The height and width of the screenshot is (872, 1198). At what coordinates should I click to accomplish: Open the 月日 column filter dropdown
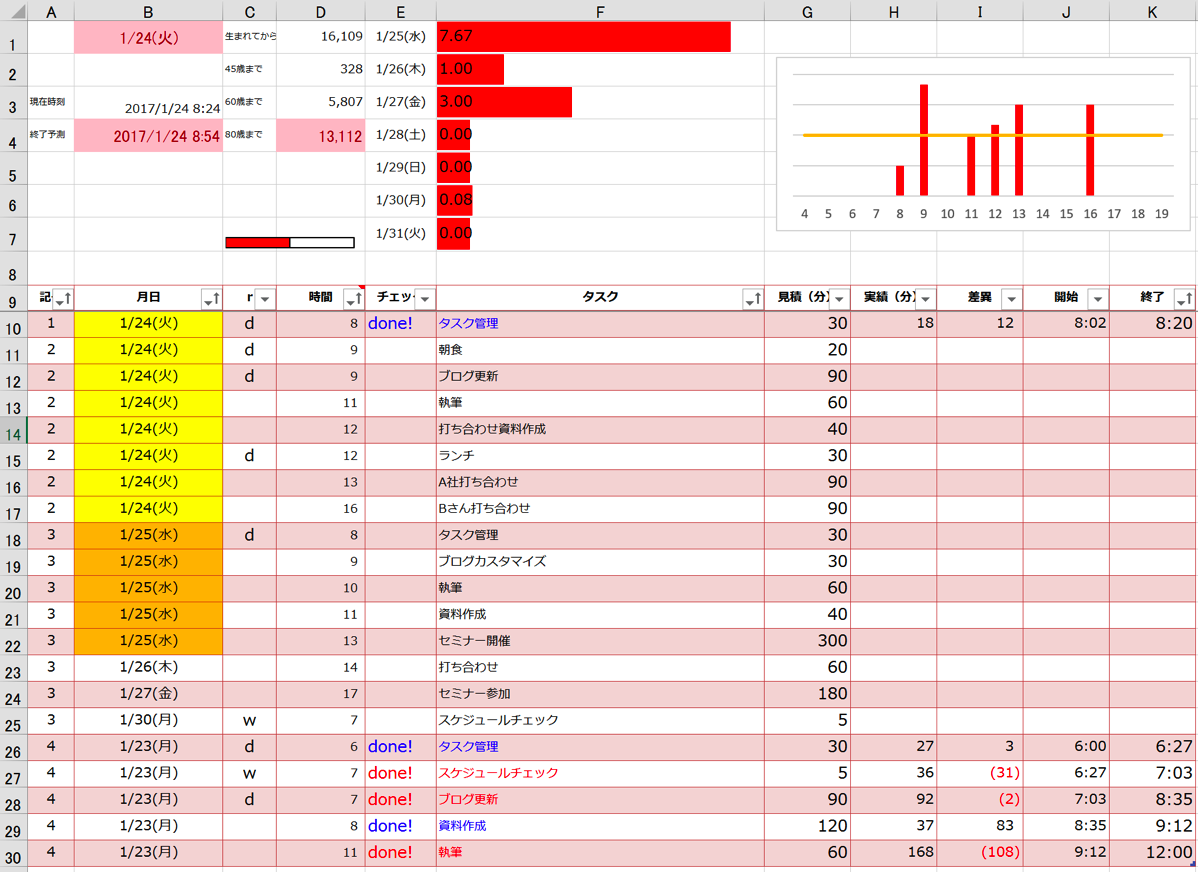pyautogui.click(x=211, y=299)
